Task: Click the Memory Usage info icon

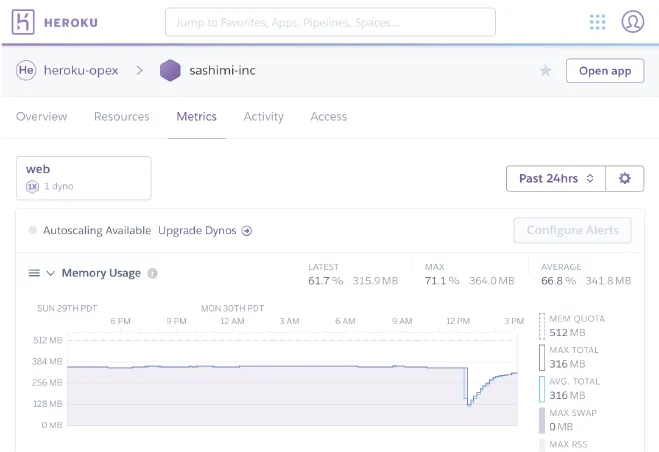Action: click(x=152, y=273)
